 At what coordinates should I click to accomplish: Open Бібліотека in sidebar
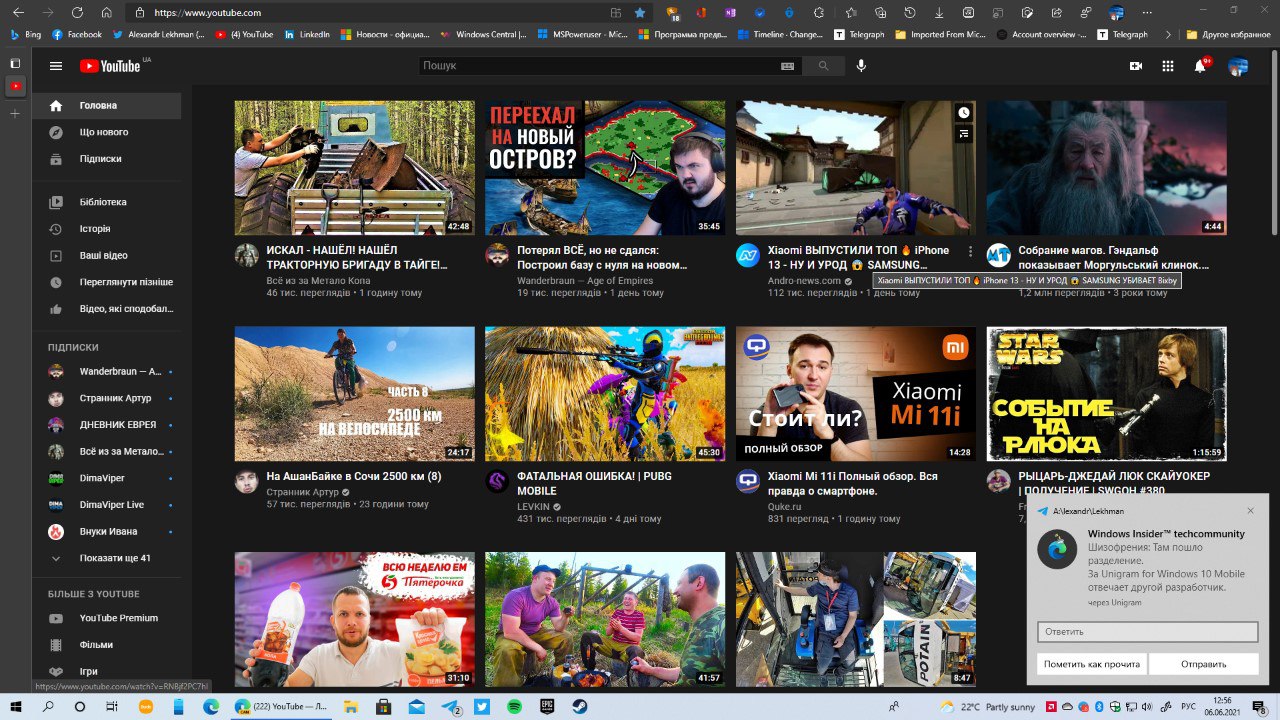(107, 202)
